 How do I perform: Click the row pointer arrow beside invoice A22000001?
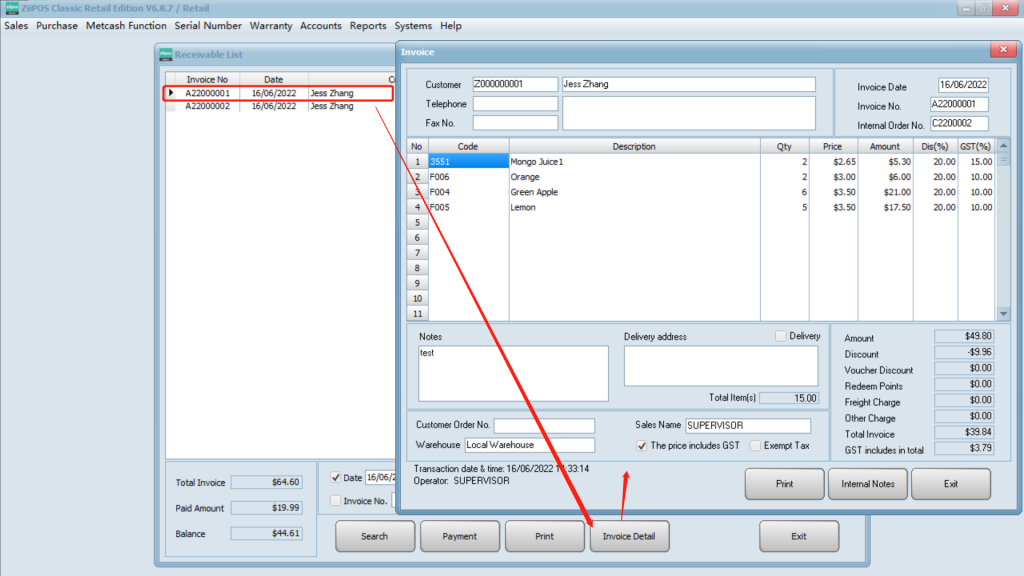pos(170,93)
